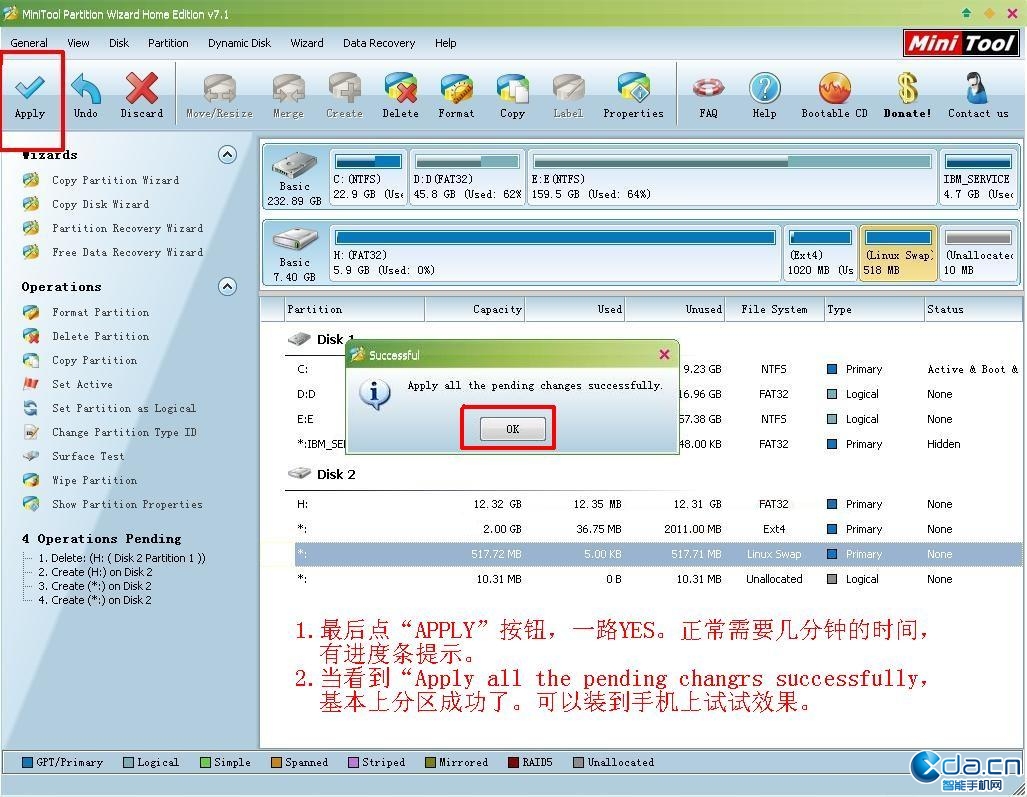
Task: Select the Ext4 2.00 GB partition row
Action: tap(658, 529)
